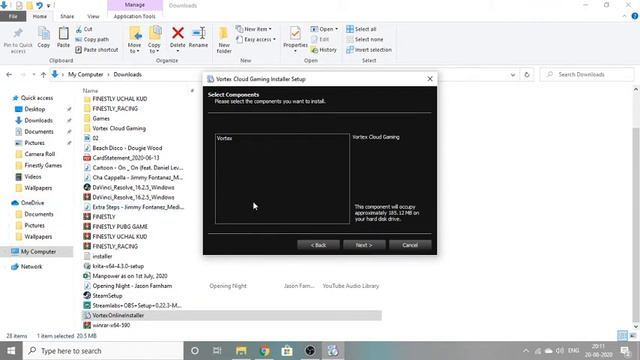Select Quick access in sidebar
Viewport: 640px width, 360px height.
tap(37, 98)
